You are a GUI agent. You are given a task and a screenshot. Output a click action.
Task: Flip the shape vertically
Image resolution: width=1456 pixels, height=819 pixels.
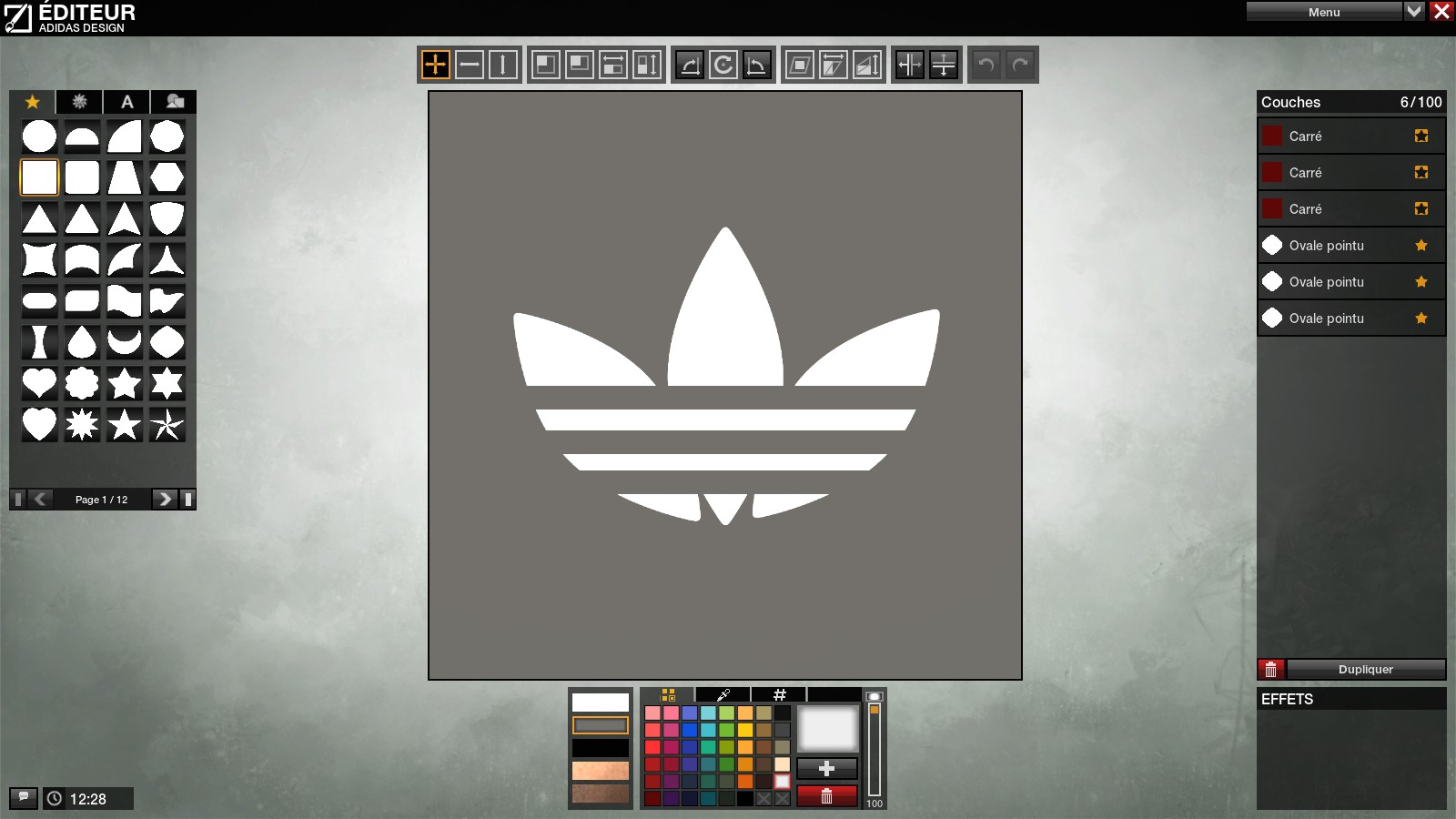(x=944, y=65)
